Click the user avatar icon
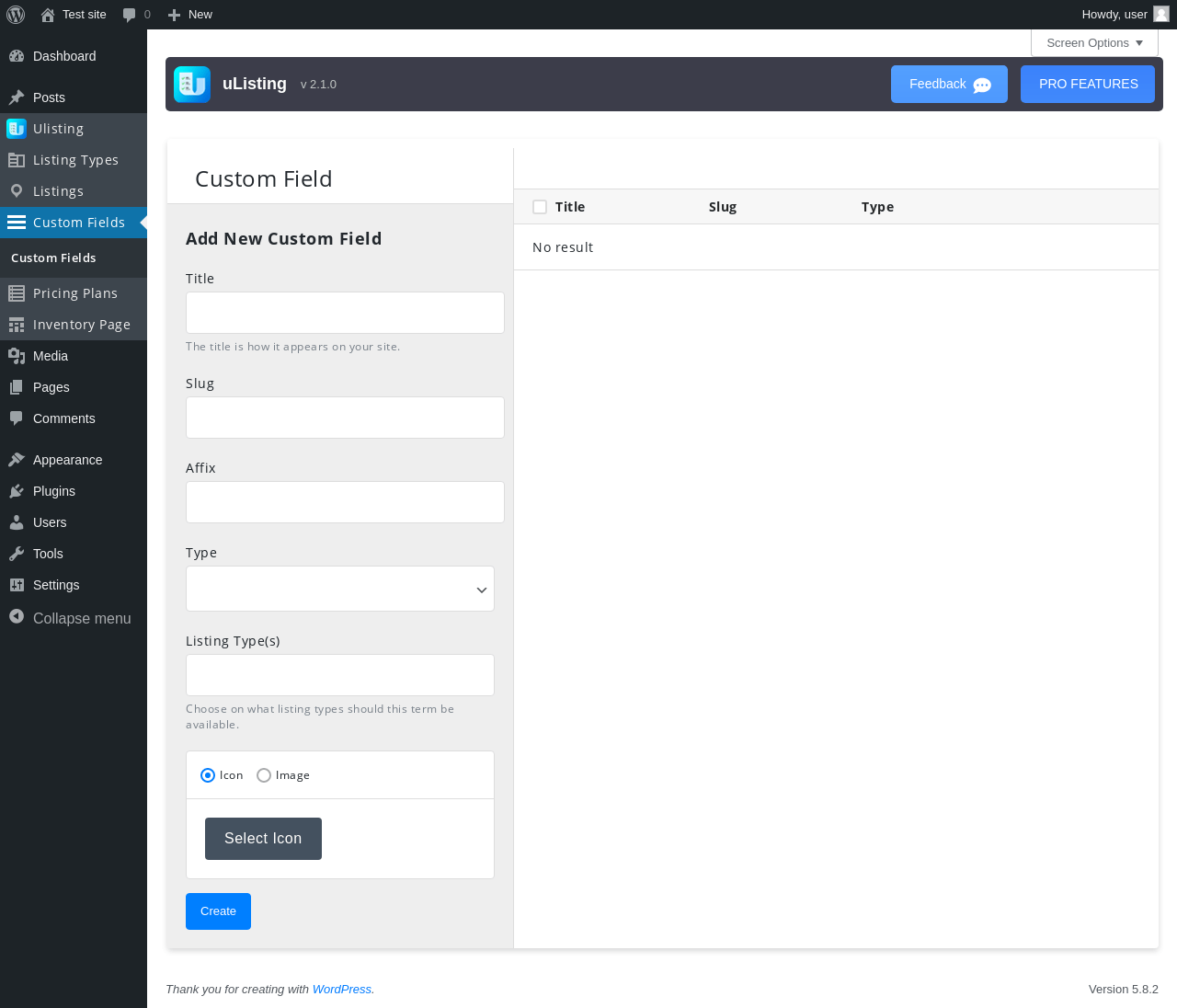 [1161, 14]
